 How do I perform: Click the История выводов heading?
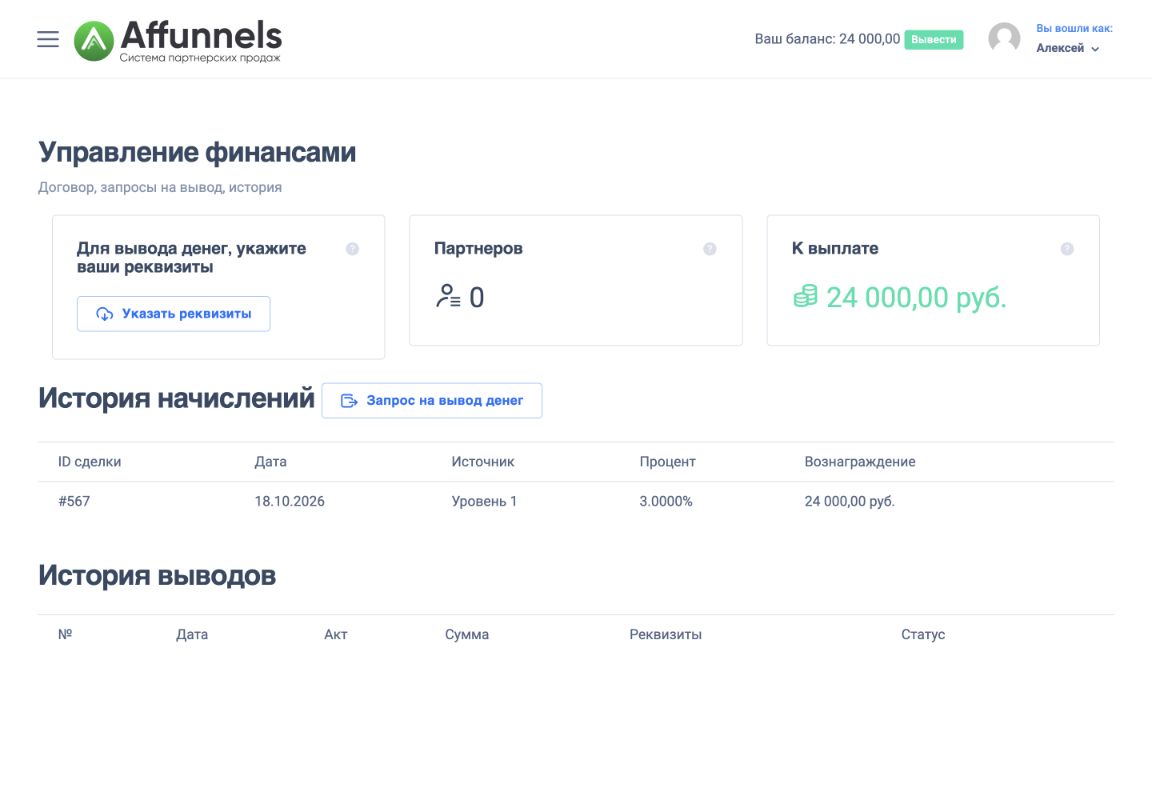[157, 575]
